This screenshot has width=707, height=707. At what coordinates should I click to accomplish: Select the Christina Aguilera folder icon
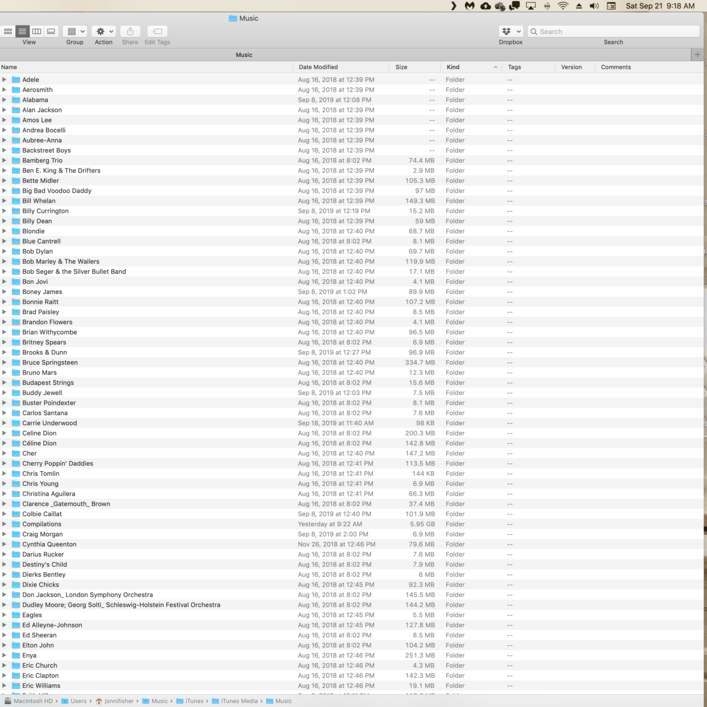tap(16, 494)
